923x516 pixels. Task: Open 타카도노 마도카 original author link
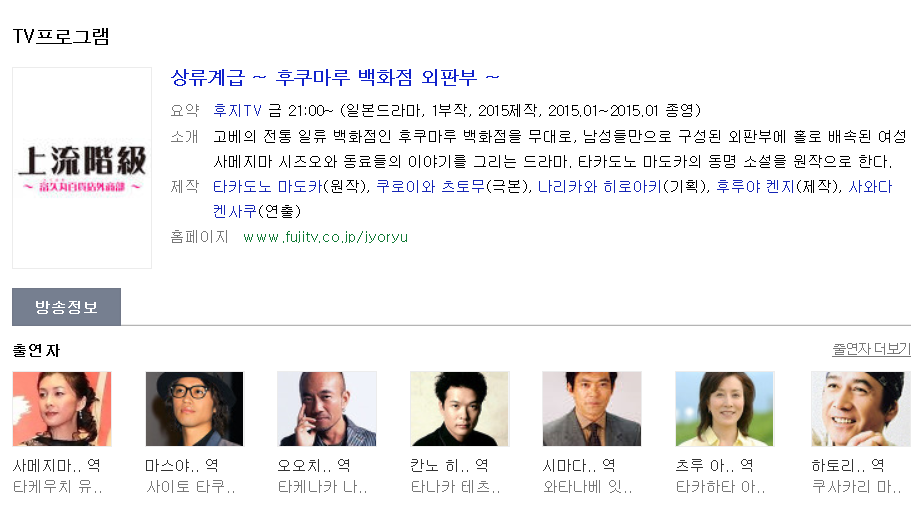click(x=268, y=187)
